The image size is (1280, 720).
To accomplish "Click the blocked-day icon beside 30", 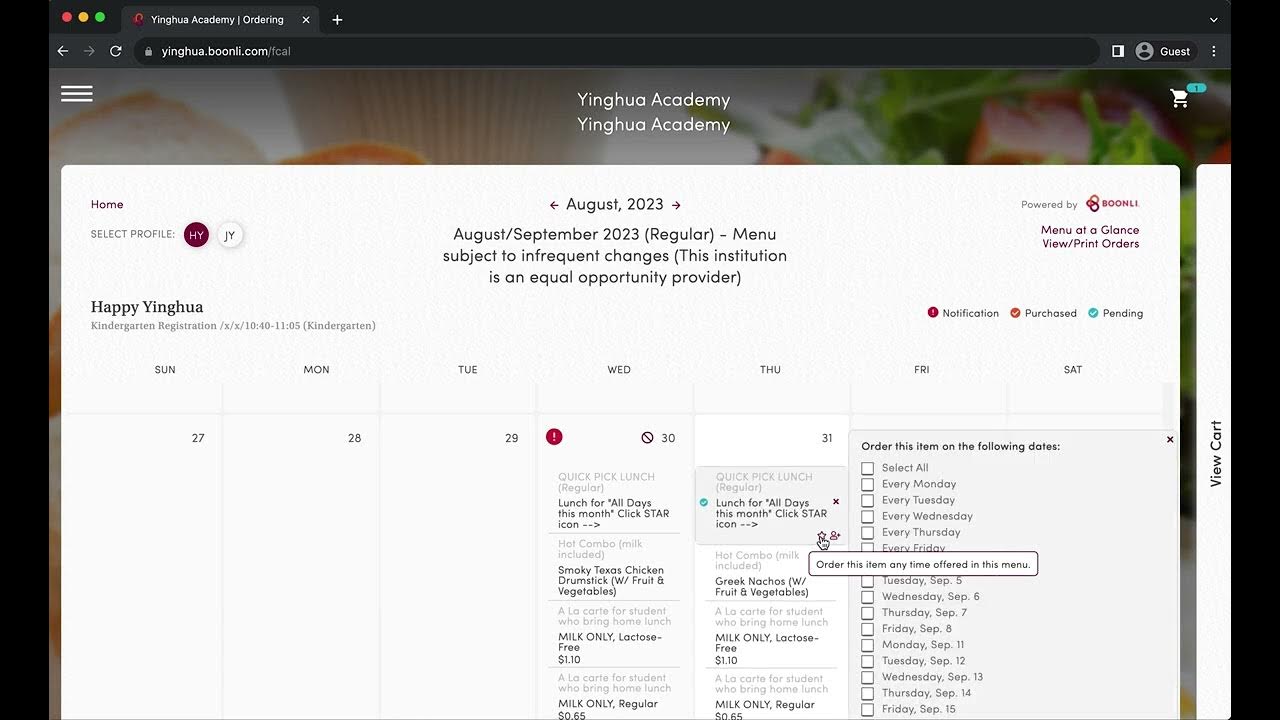I will click(647, 438).
